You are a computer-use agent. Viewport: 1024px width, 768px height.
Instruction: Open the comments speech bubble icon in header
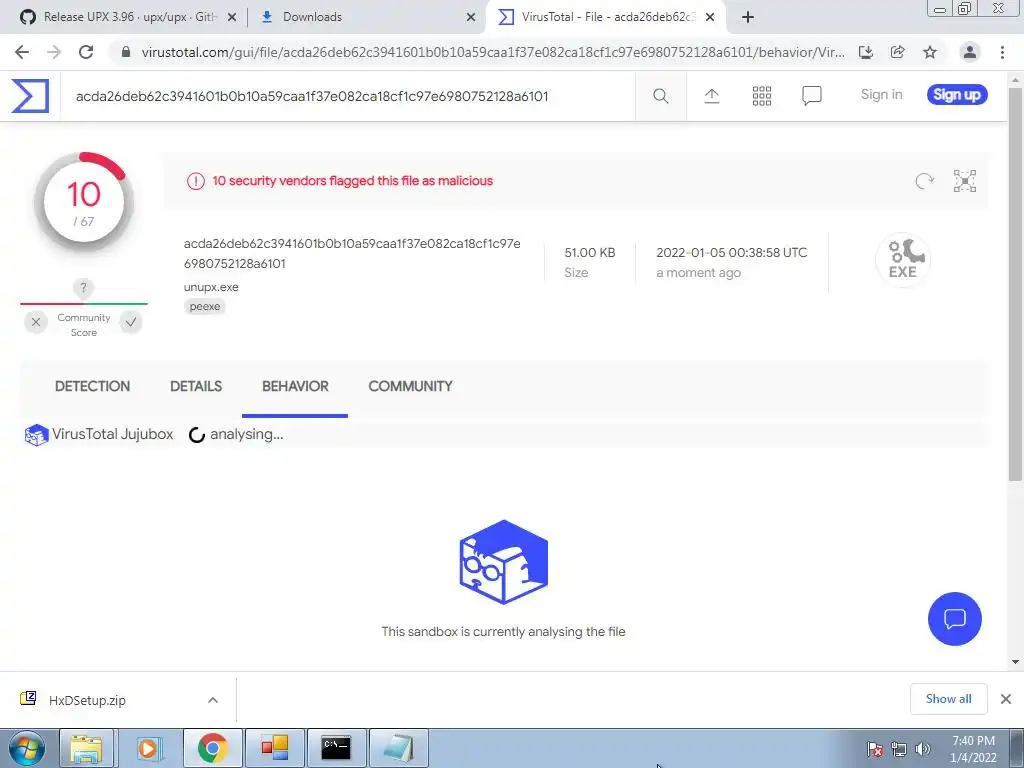[x=811, y=96]
